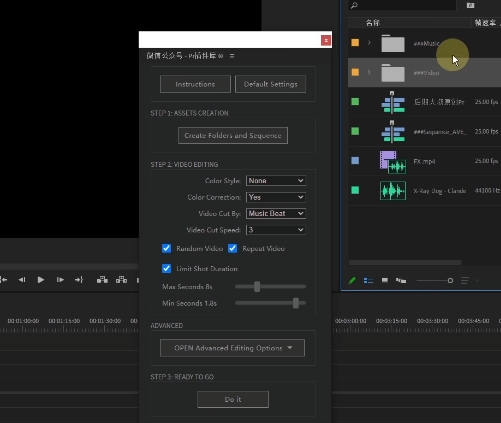This screenshot has width=501, height=423.
Task: Expand OPEN Advanced Editing Options
Action: tap(232, 348)
